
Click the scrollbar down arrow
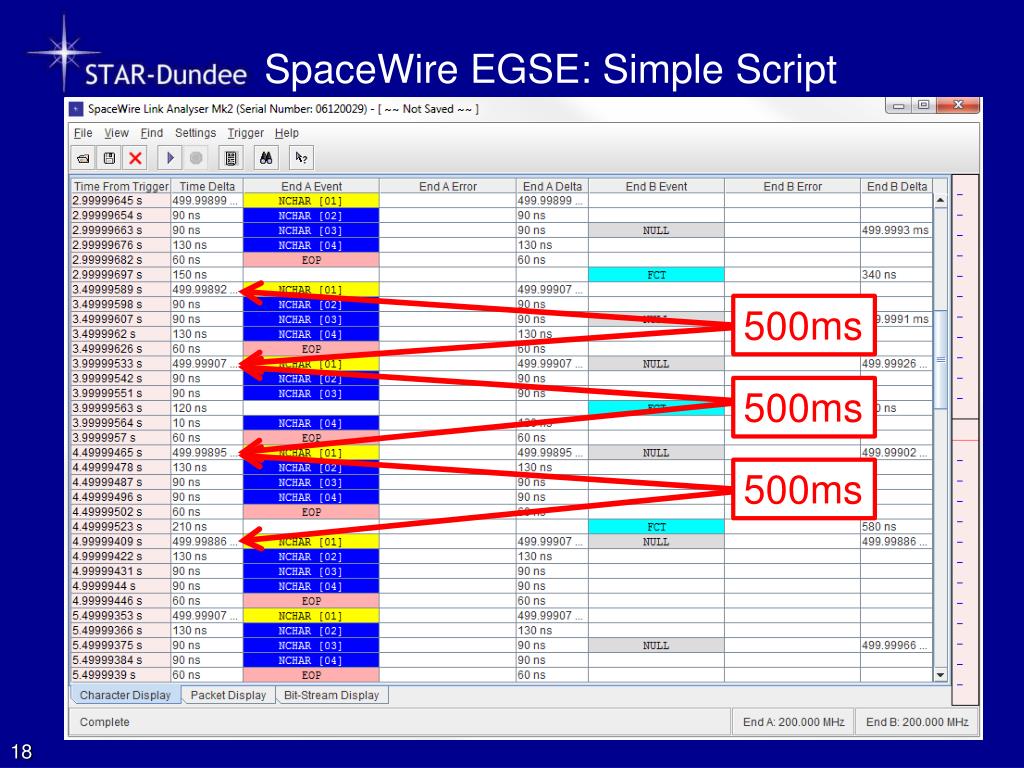tap(940, 675)
